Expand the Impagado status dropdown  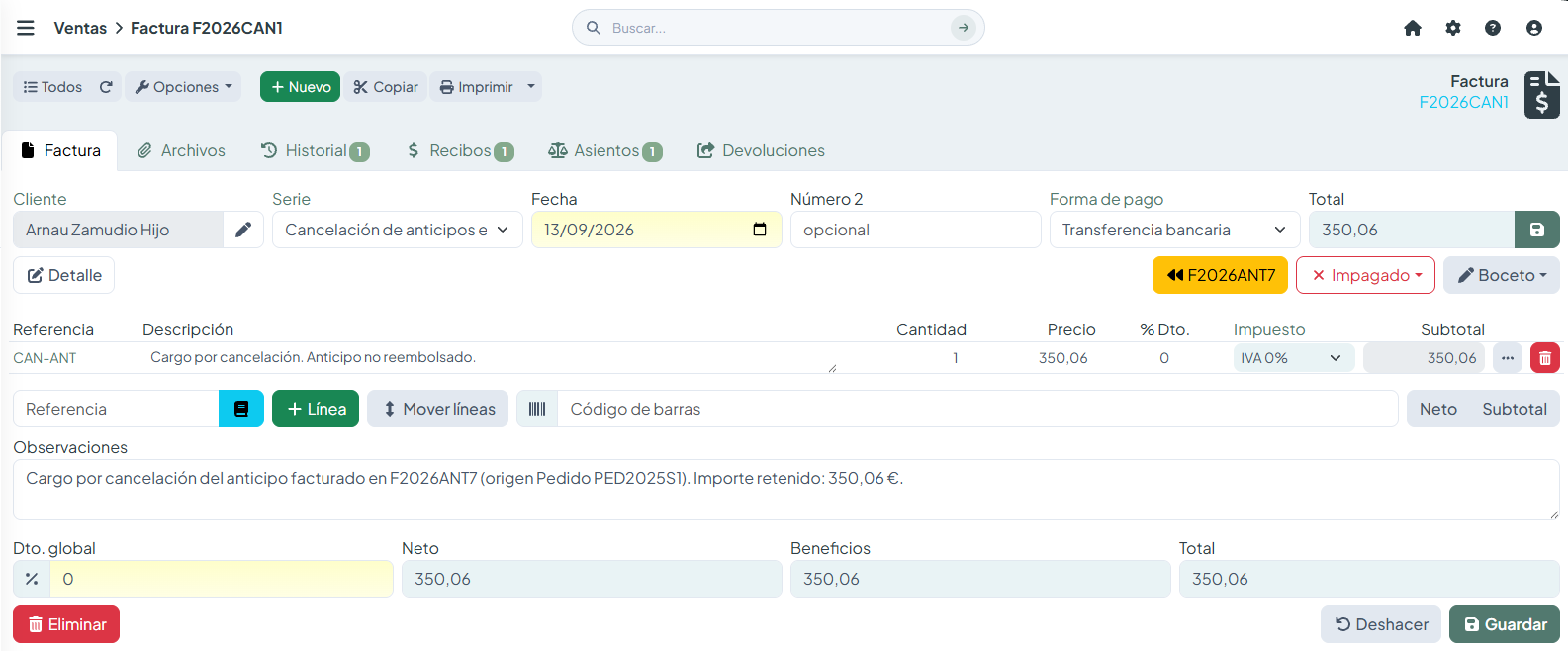tap(1365, 275)
